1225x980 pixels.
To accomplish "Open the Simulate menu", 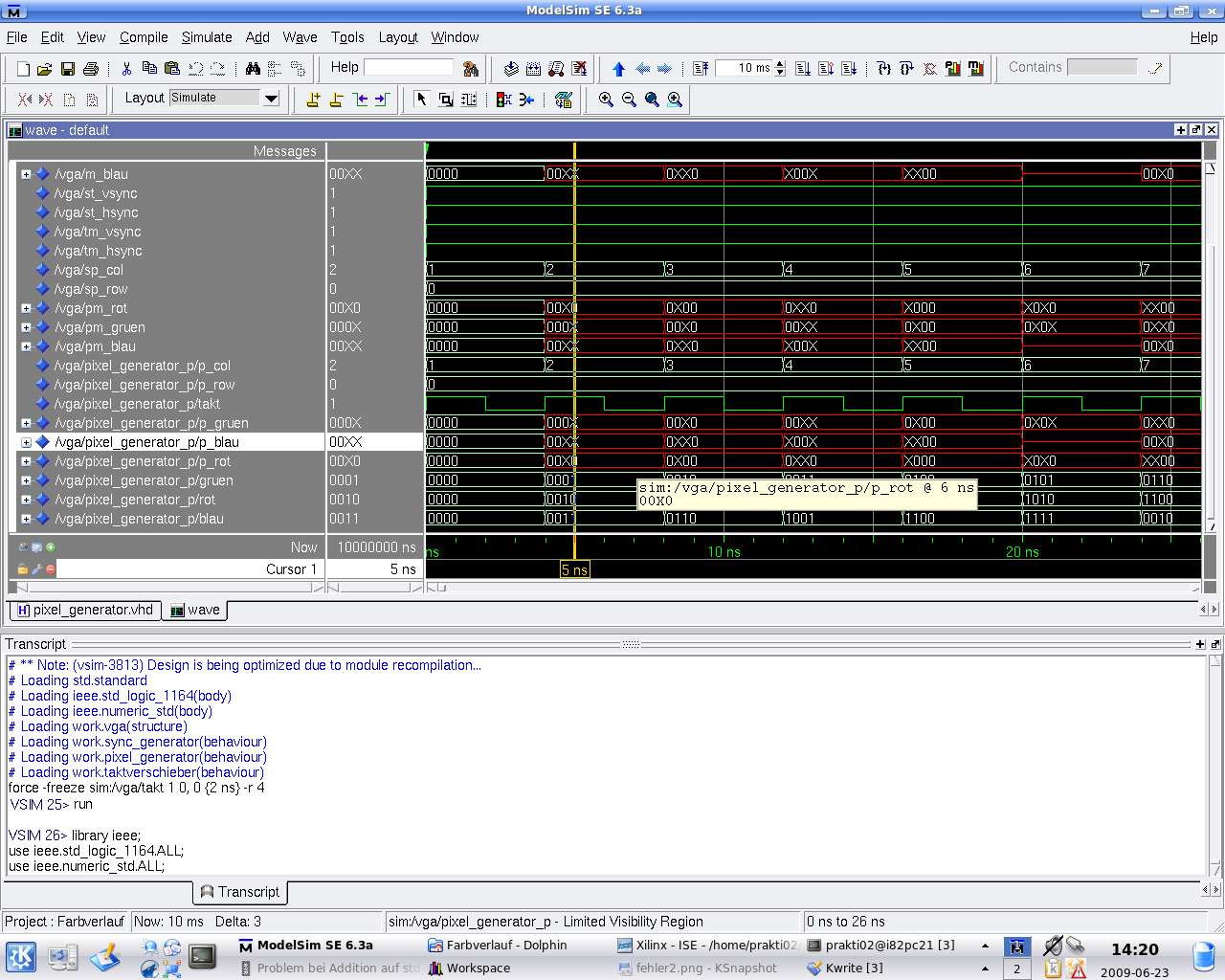I will pos(207,37).
